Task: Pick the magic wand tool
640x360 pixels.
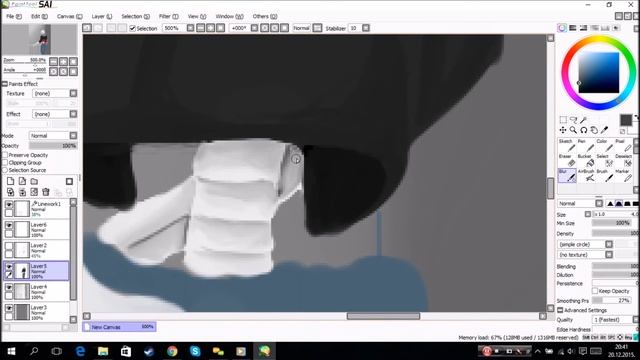Action: tap(584, 120)
